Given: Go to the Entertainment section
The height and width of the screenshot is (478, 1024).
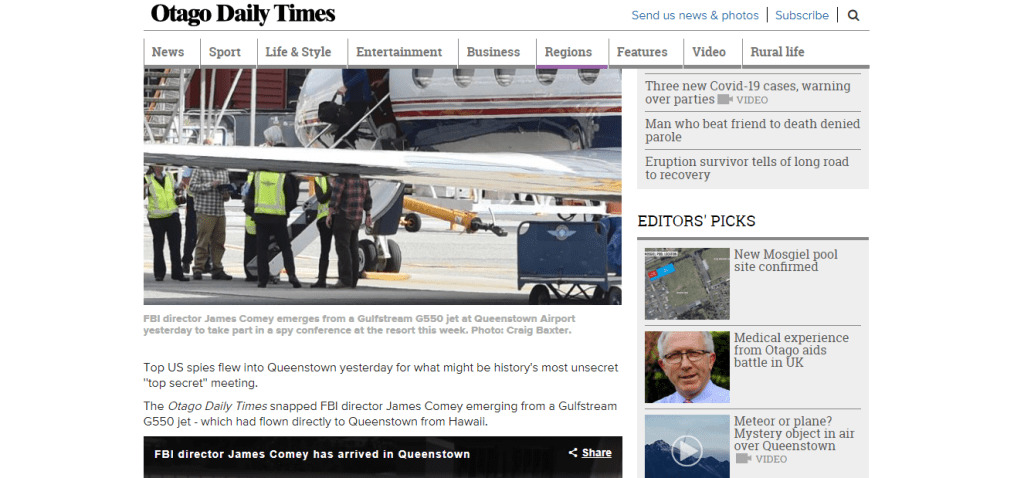Looking at the screenshot, I should point(399,52).
